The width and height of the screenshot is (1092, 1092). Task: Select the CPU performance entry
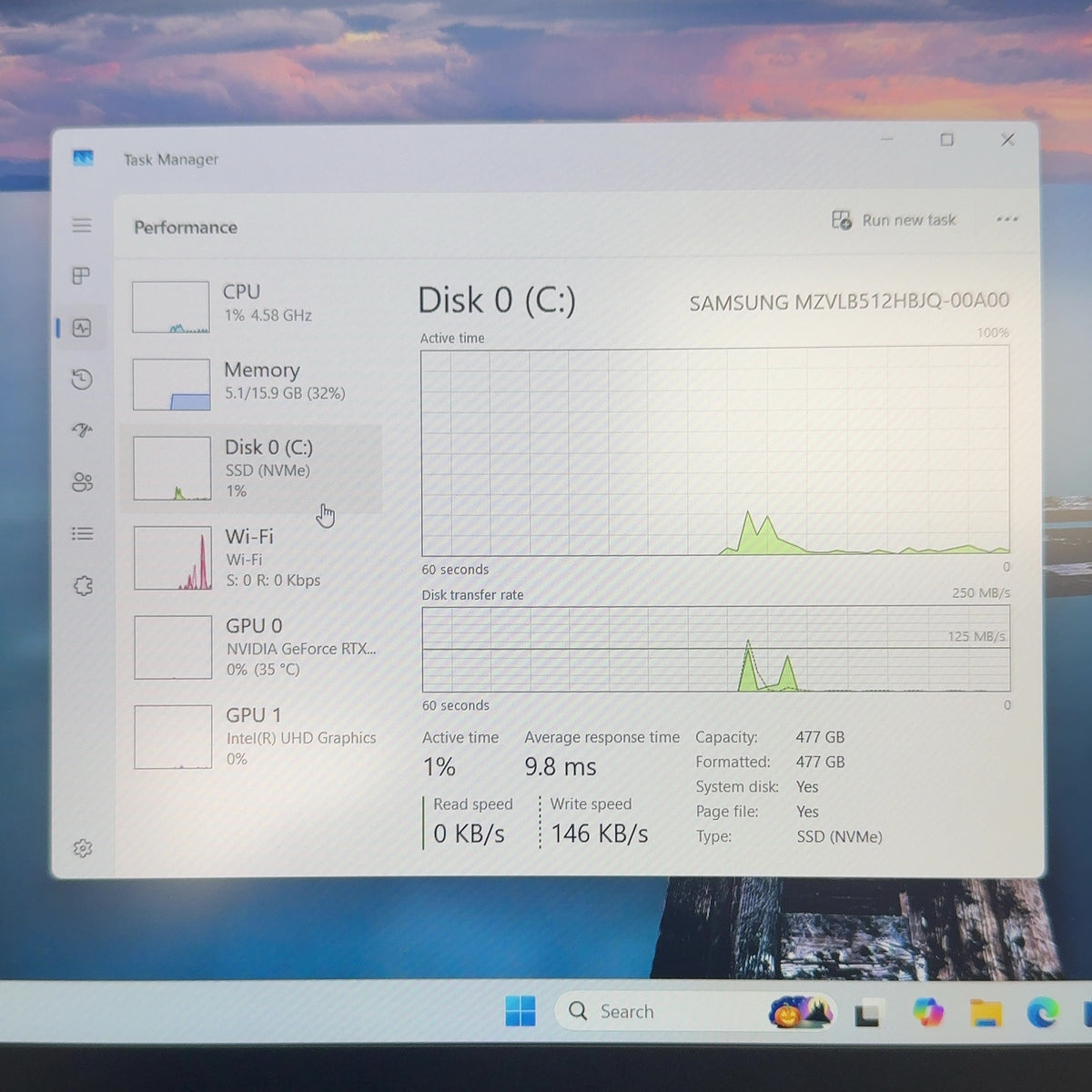254,308
